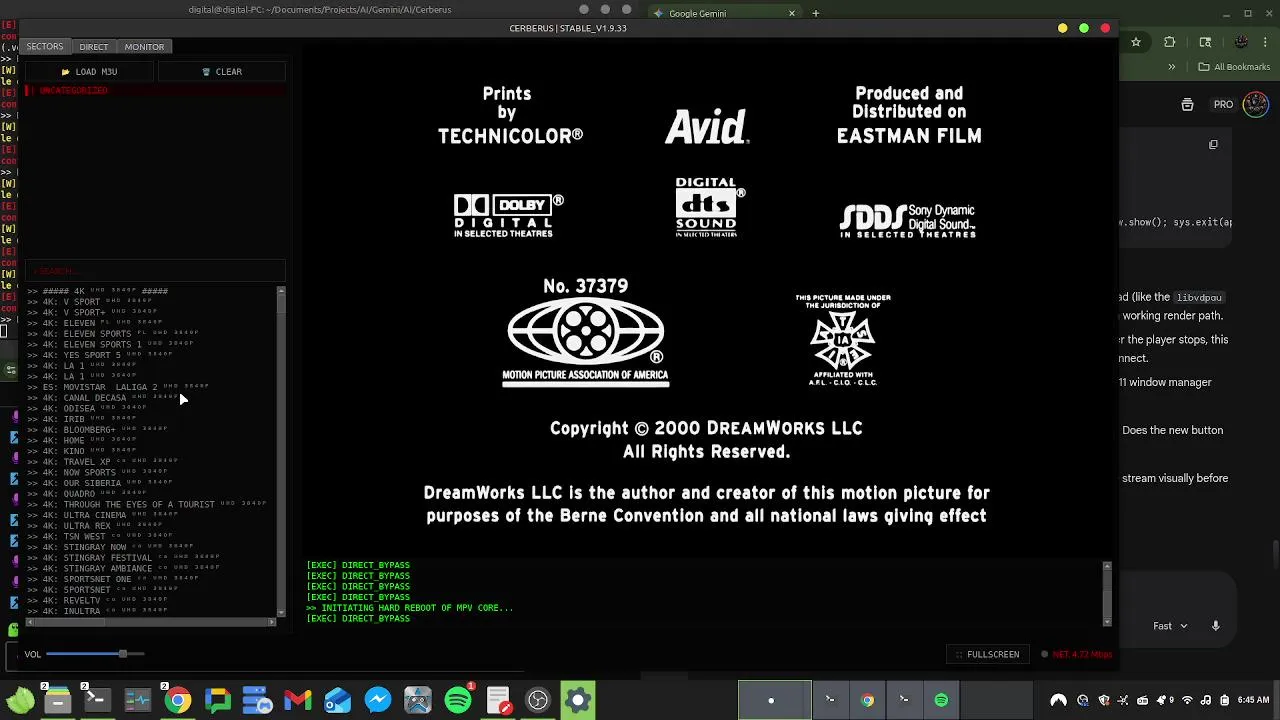The width and height of the screenshot is (1280, 720).
Task: Click the channel list scroll-down arrow
Action: [x=281, y=612]
